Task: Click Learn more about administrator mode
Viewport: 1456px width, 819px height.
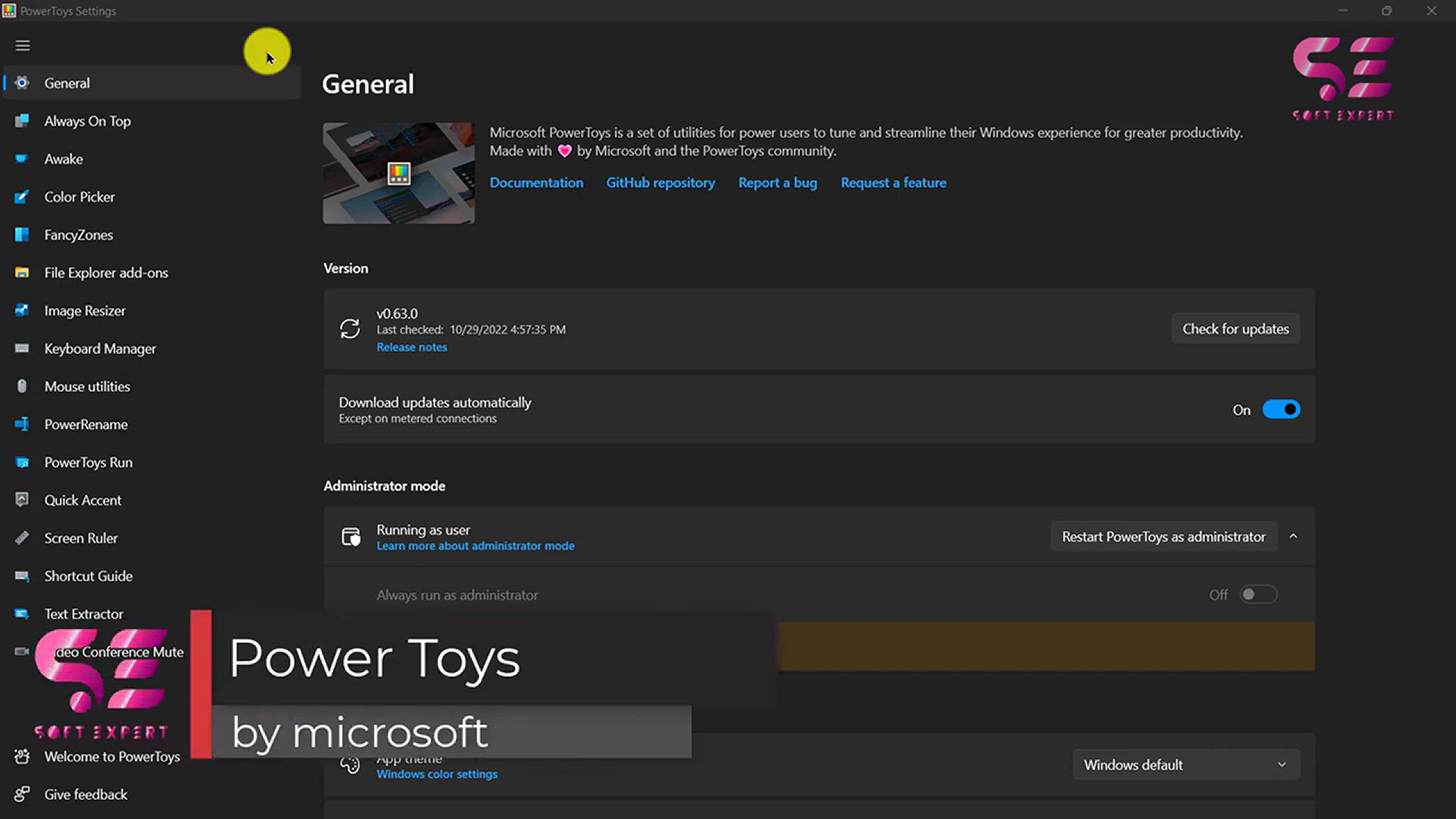Action: (475, 545)
